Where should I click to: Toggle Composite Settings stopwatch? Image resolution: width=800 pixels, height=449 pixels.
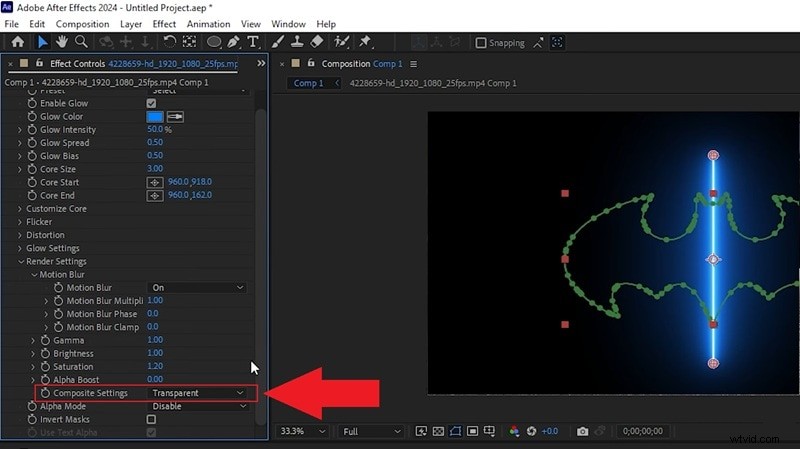tap(45, 393)
